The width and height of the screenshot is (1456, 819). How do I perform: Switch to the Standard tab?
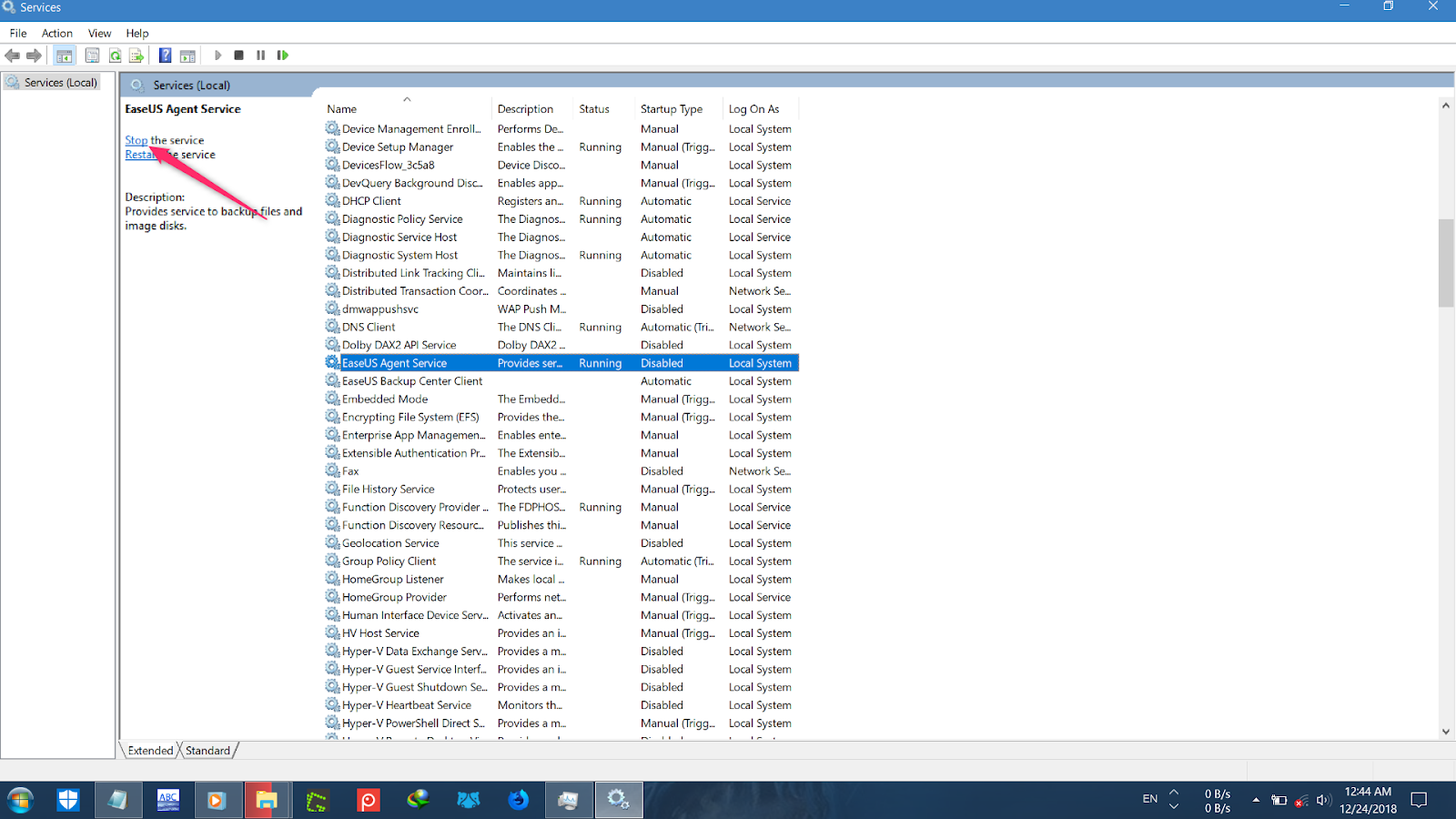208,751
